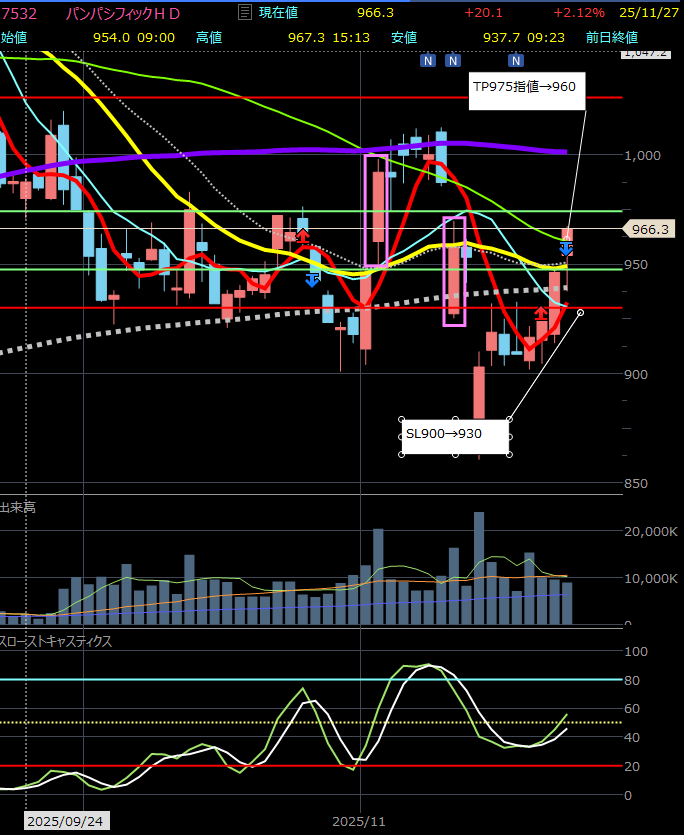Screen dimensions: 684x835
Task: Click the leftmost N news marker
Action: (x=427, y=61)
